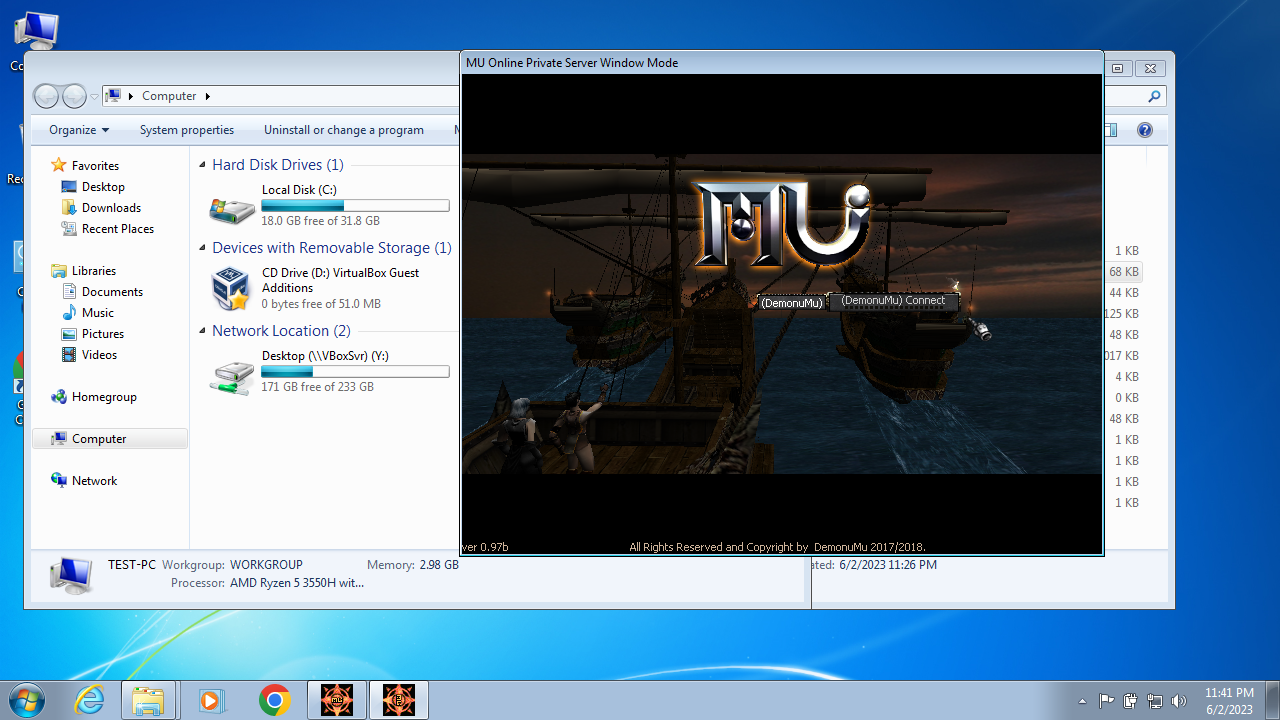Screen dimensions: 1280x720
Task: Open the Organize dropdown menu
Action: pos(79,130)
